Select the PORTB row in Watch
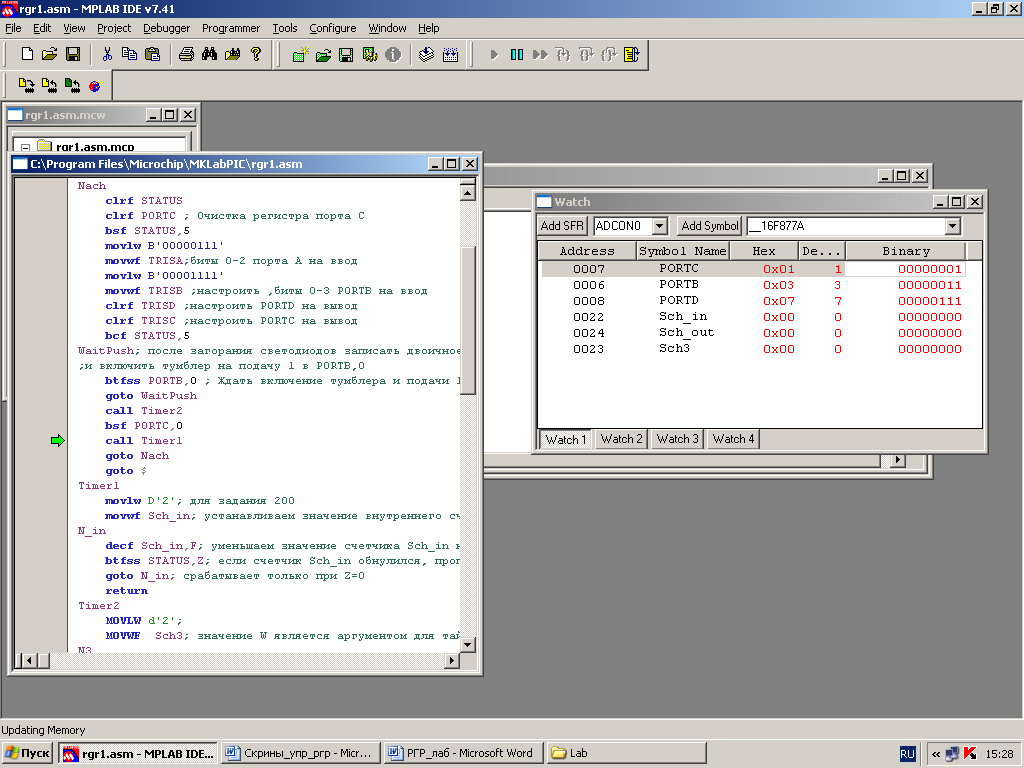 coord(753,285)
